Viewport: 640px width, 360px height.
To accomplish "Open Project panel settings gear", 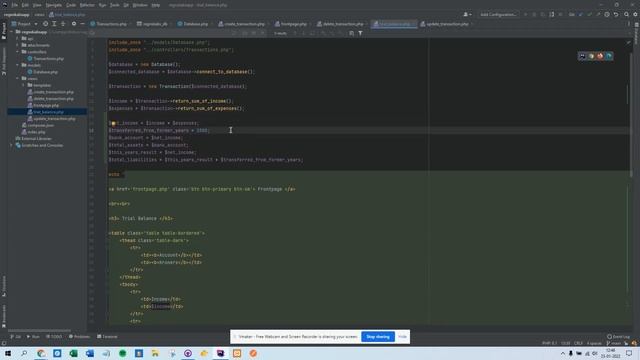I will coord(74,24).
